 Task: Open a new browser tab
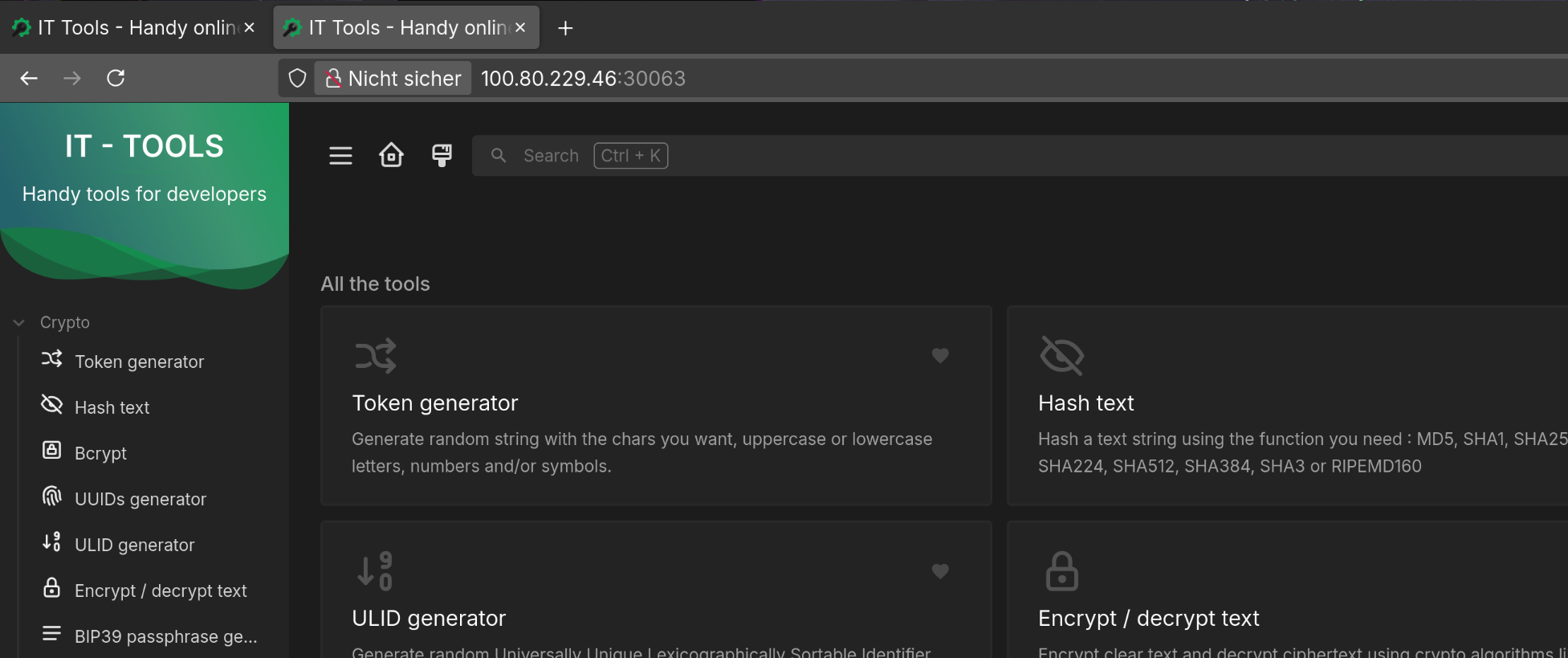(565, 28)
